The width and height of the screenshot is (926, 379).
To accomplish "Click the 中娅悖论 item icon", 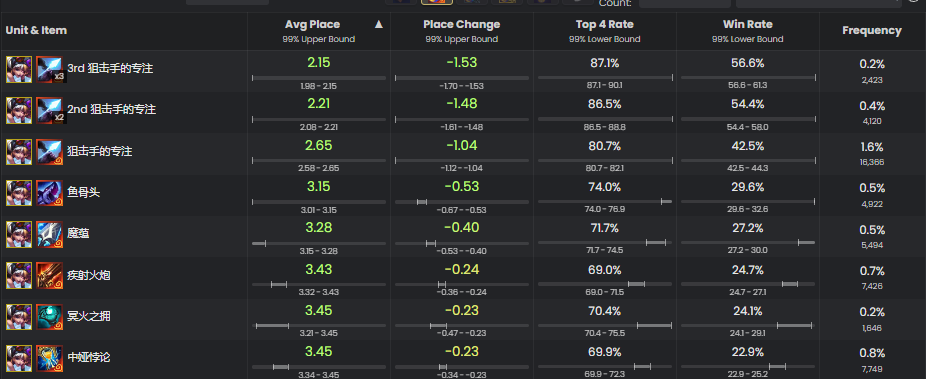I will 50,358.
